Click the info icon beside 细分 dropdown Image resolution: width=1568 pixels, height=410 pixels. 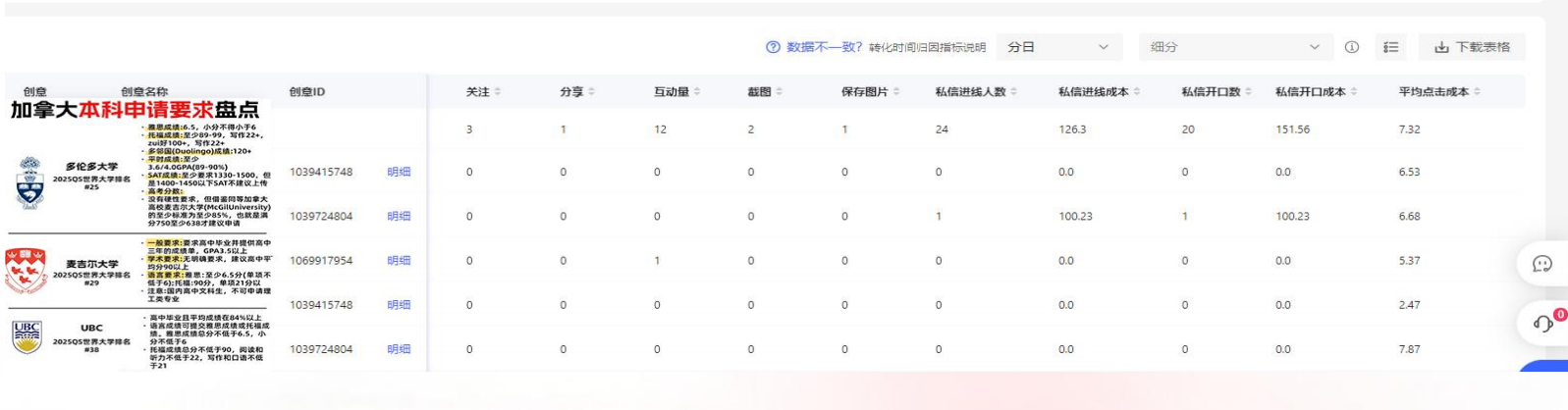(1352, 47)
